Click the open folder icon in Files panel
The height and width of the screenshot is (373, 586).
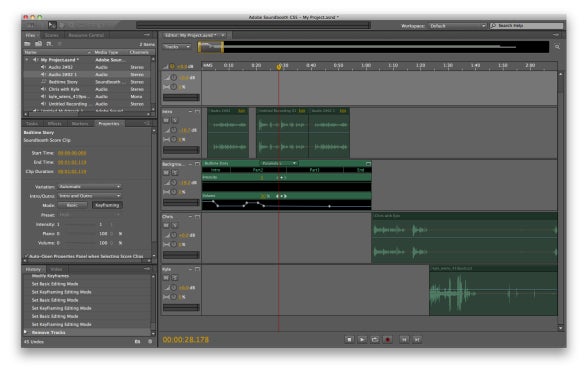(x=27, y=44)
